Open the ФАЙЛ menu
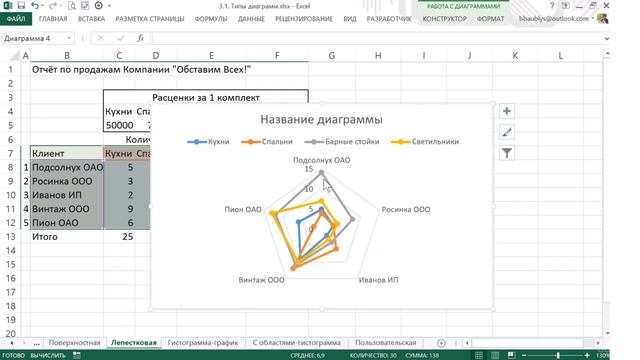640x360 pixels. click(16, 19)
